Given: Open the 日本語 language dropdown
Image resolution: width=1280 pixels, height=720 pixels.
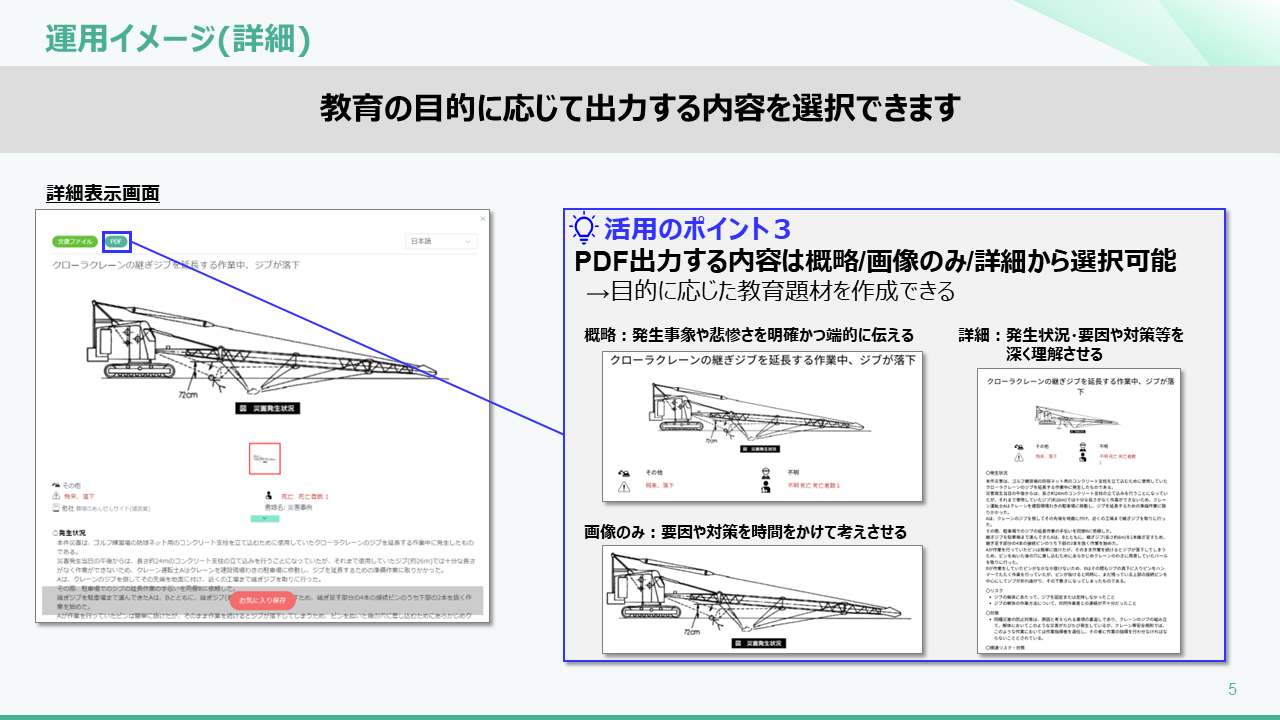Looking at the screenshot, I should (x=441, y=241).
